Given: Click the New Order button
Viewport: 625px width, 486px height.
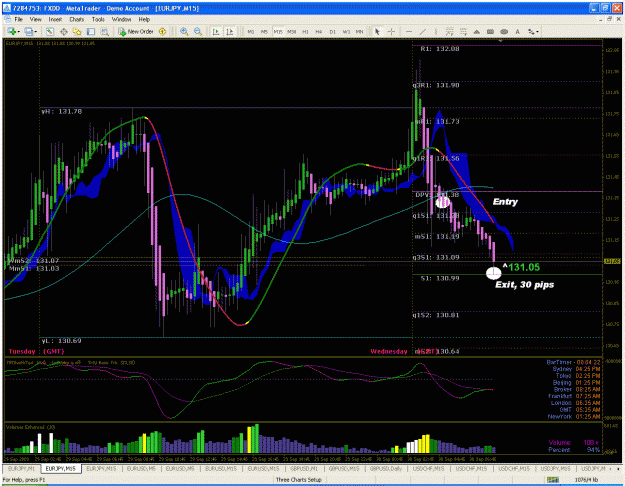Looking at the screenshot, I should (x=136, y=31).
